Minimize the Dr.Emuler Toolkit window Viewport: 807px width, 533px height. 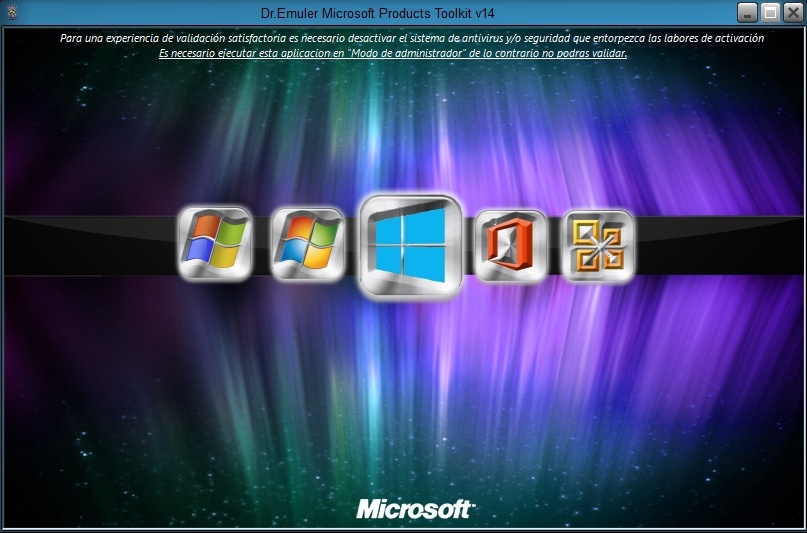[747, 13]
